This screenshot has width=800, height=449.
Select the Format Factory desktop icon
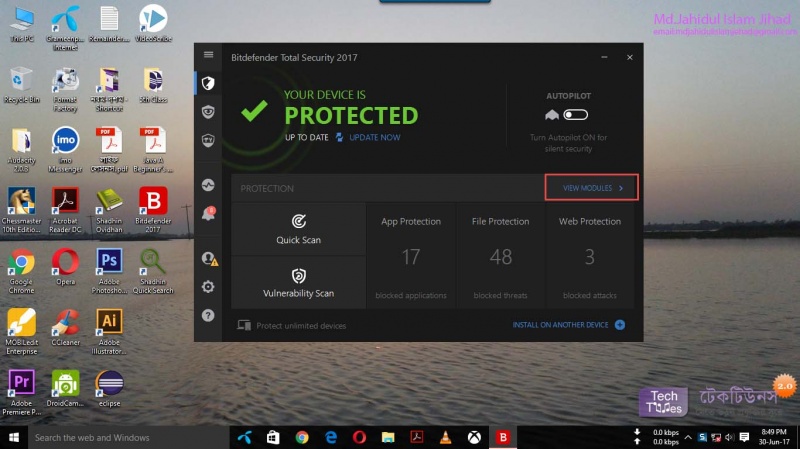[x=65, y=89]
